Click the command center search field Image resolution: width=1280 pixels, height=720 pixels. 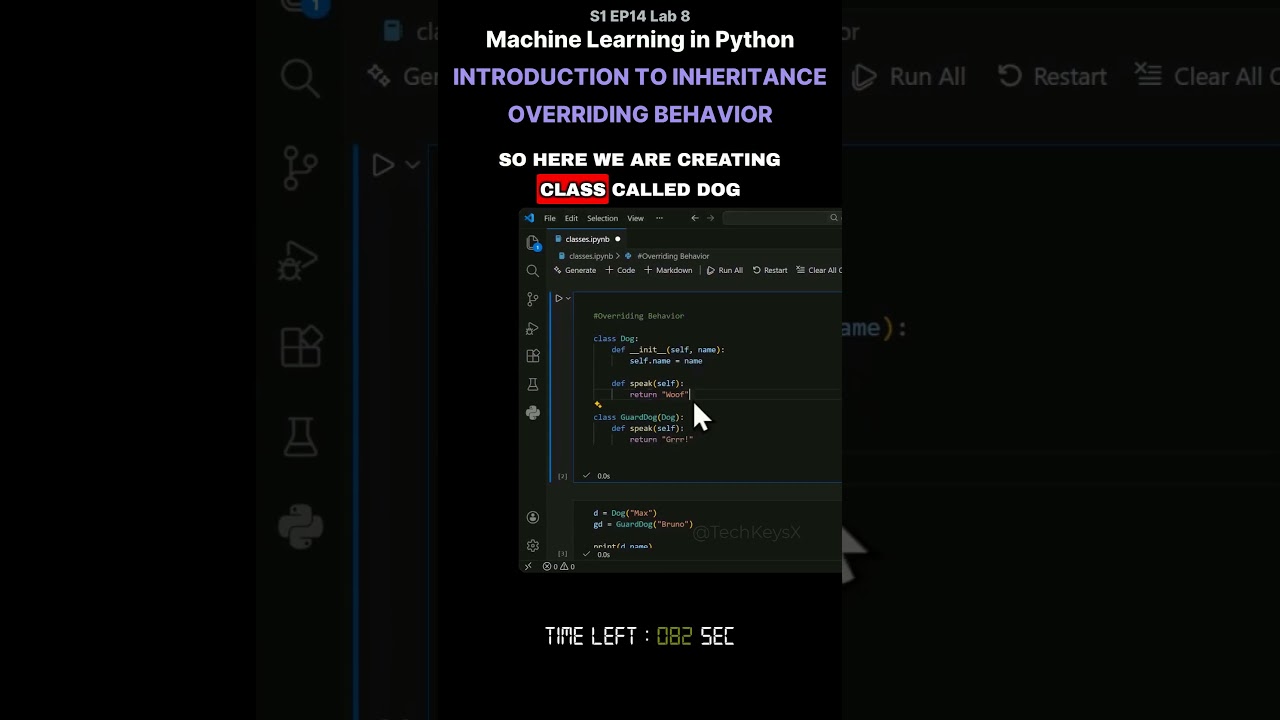click(782, 218)
